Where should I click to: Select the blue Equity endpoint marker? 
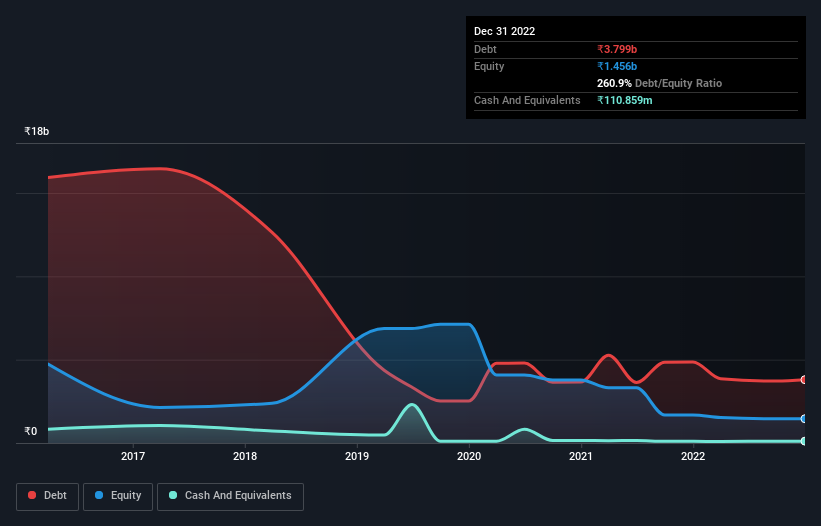pos(804,419)
